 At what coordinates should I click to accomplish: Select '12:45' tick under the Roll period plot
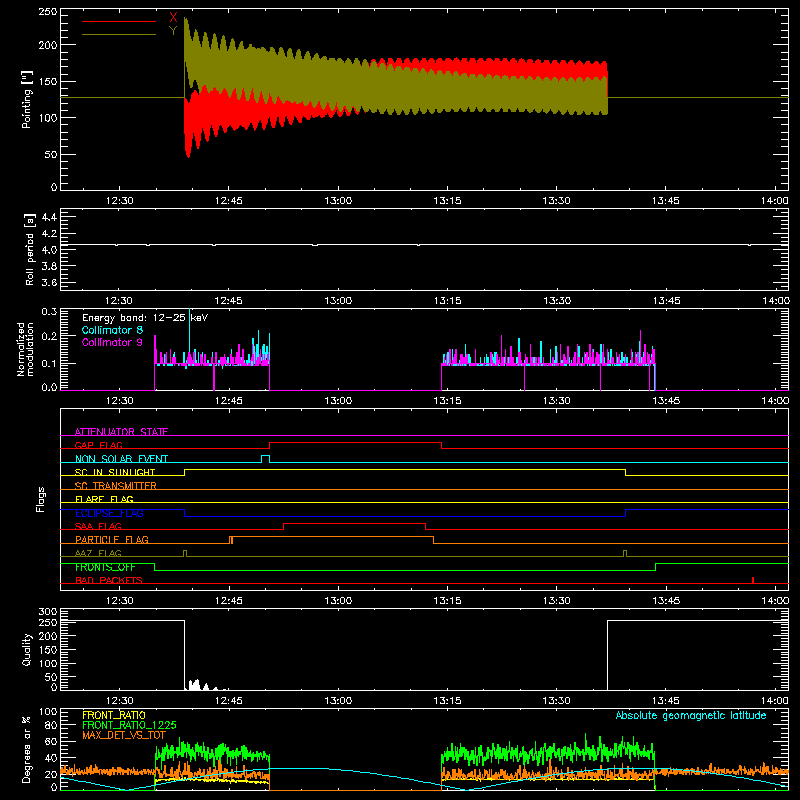tap(229, 301)
